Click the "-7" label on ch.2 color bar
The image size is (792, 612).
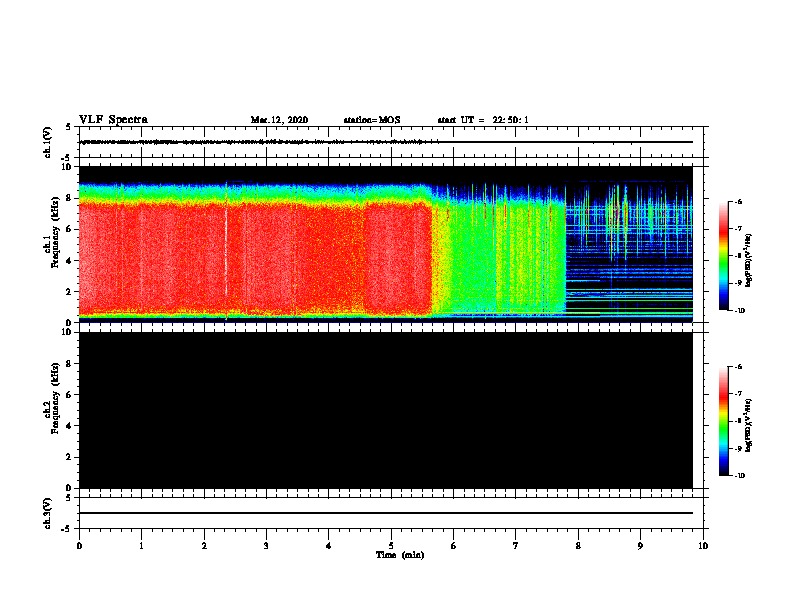point(738,393)
